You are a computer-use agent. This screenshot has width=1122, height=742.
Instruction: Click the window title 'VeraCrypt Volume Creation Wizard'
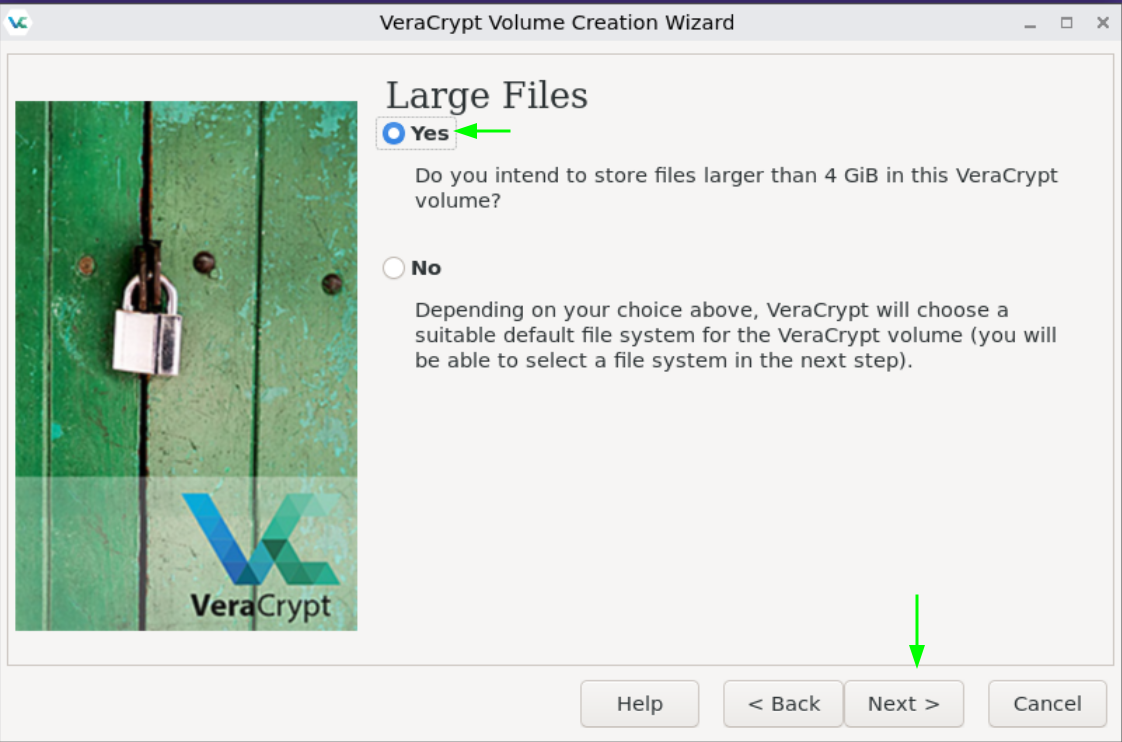[557, 23]
